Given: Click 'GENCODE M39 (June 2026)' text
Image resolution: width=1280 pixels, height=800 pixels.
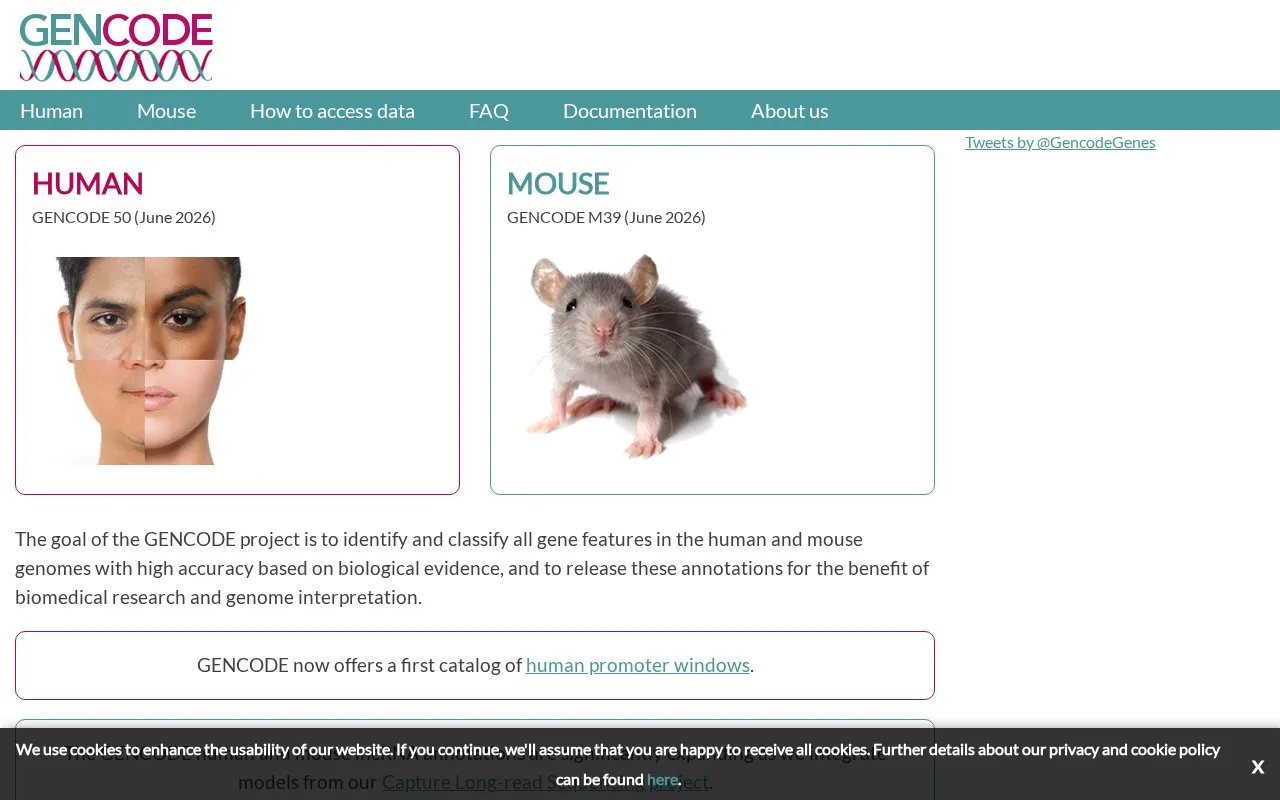Looking at the screenshot, I should [x=606, y=217].
